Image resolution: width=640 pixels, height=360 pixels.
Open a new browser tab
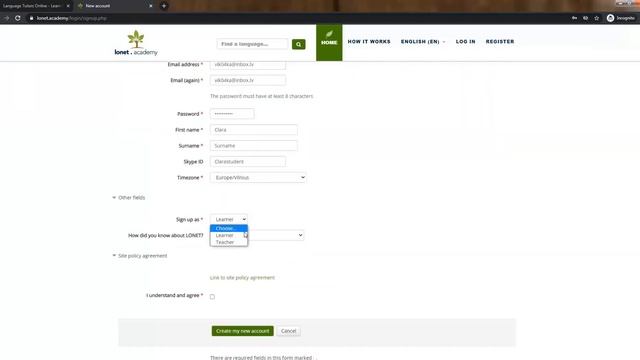(x=164, y=6)
